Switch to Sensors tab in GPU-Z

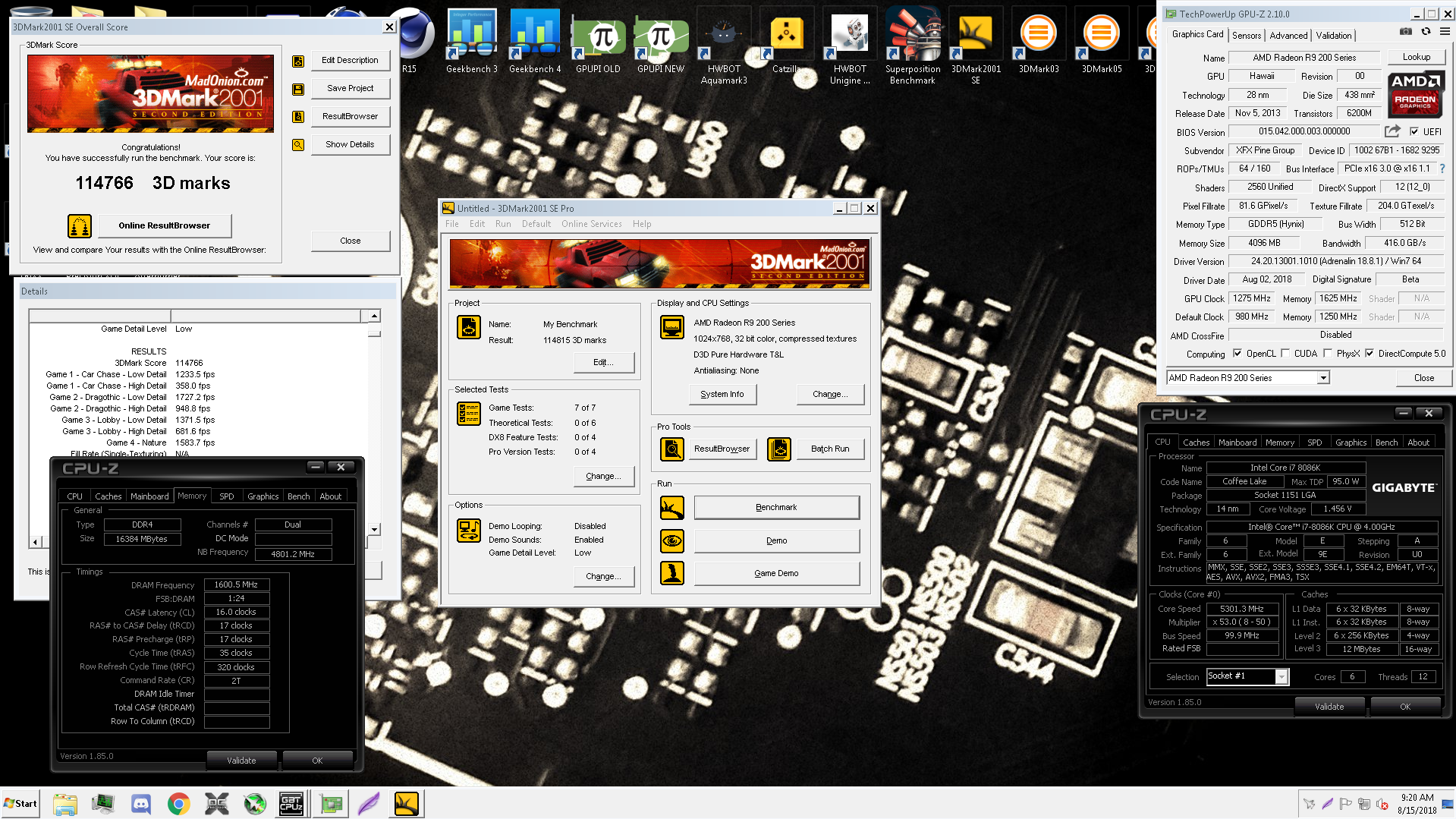click(1247, 36)
